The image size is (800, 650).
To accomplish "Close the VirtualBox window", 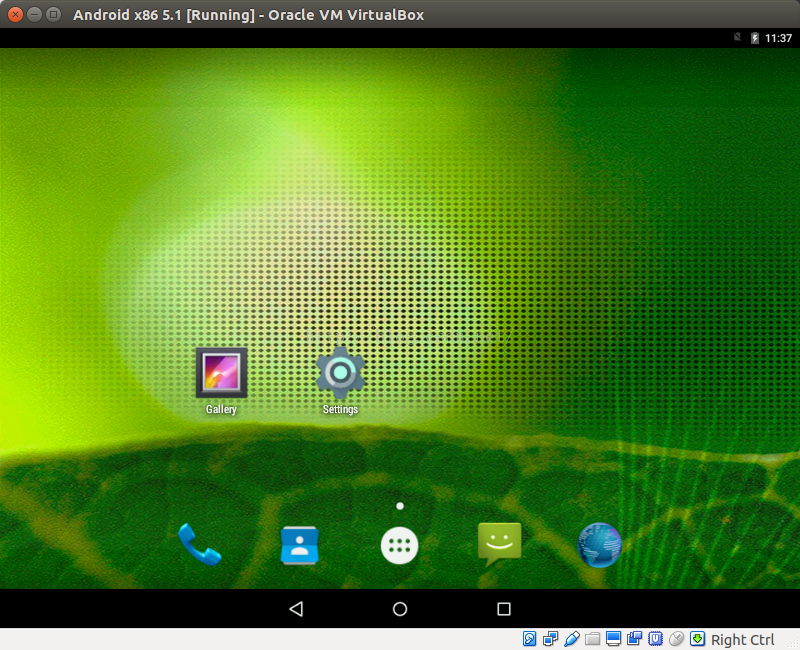I will (x=15, y=14).
